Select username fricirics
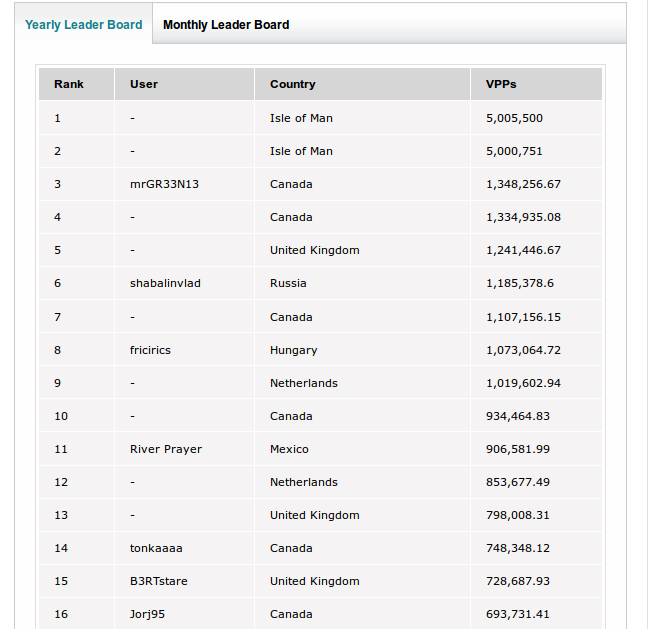The width and height of the screenshot is (656, 629). [x=150, y=350]
